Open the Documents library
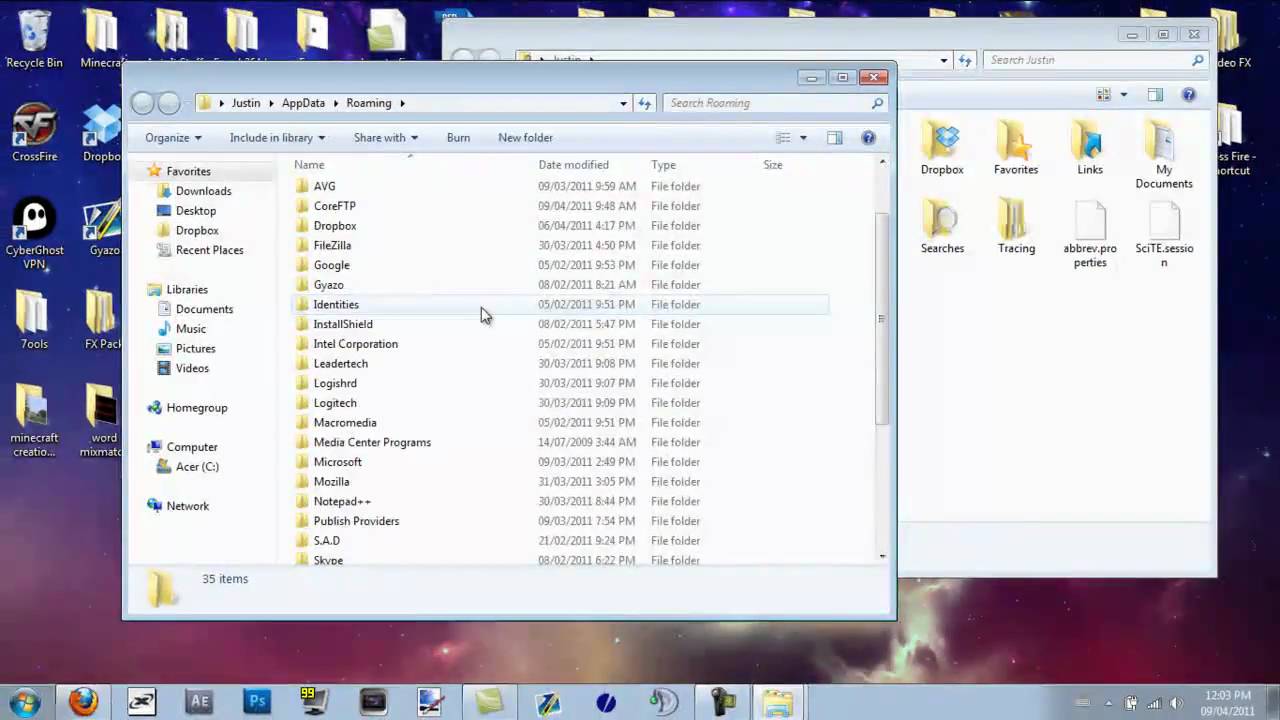 click(204, 309)
